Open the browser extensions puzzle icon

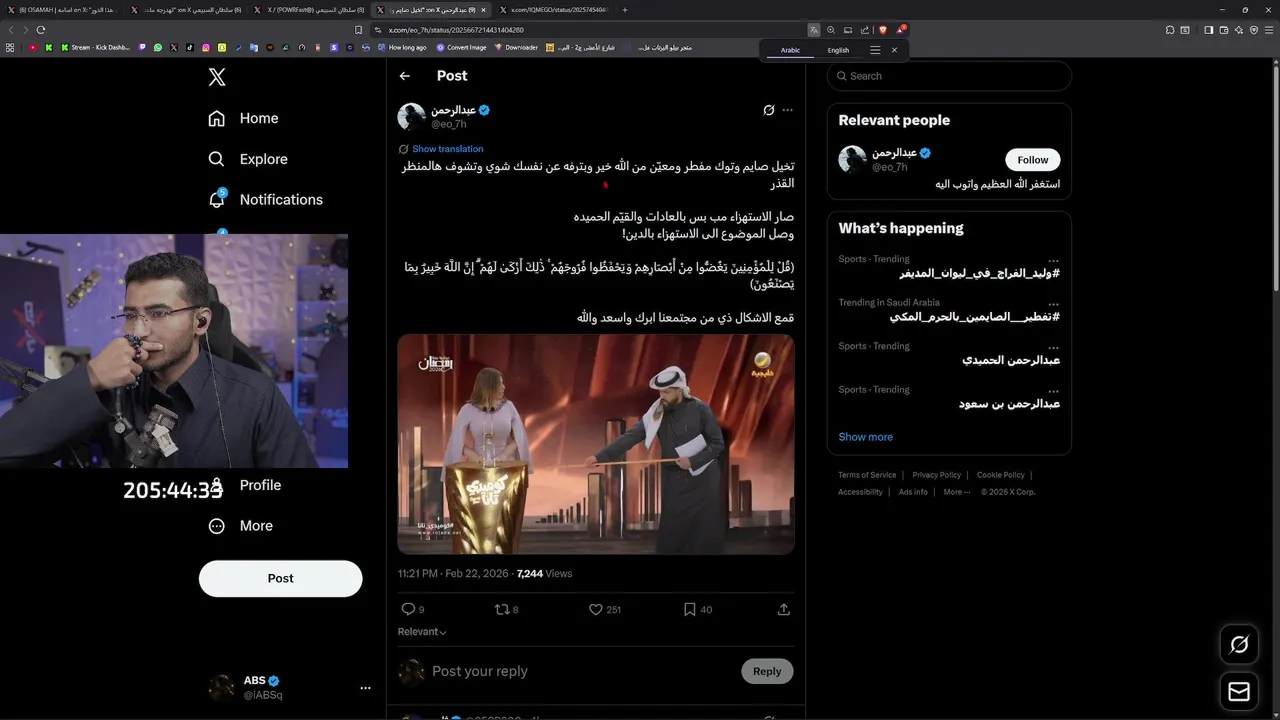(x=1170, y=30)
